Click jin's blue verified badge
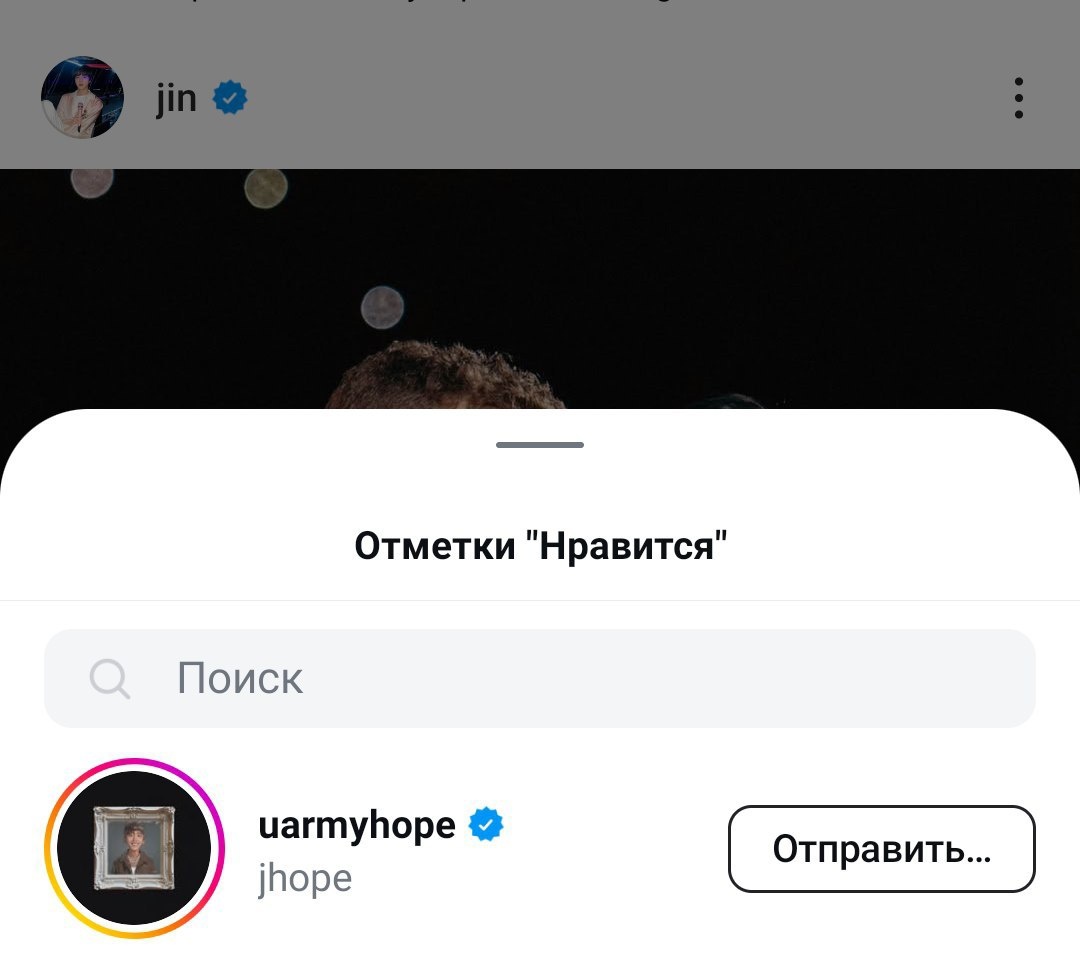 pos(230,97)
